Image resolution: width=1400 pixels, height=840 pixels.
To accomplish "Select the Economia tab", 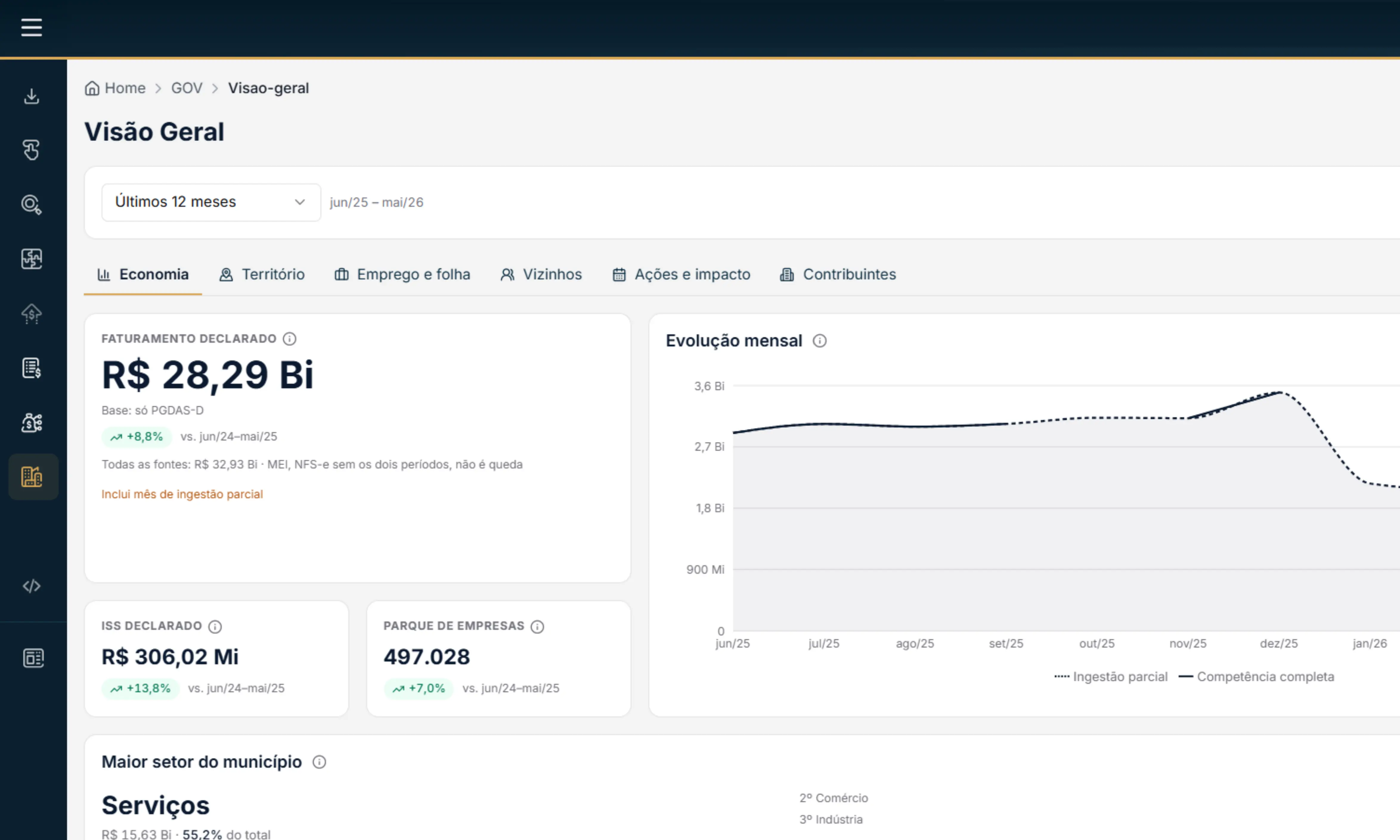I will (143, 275).
